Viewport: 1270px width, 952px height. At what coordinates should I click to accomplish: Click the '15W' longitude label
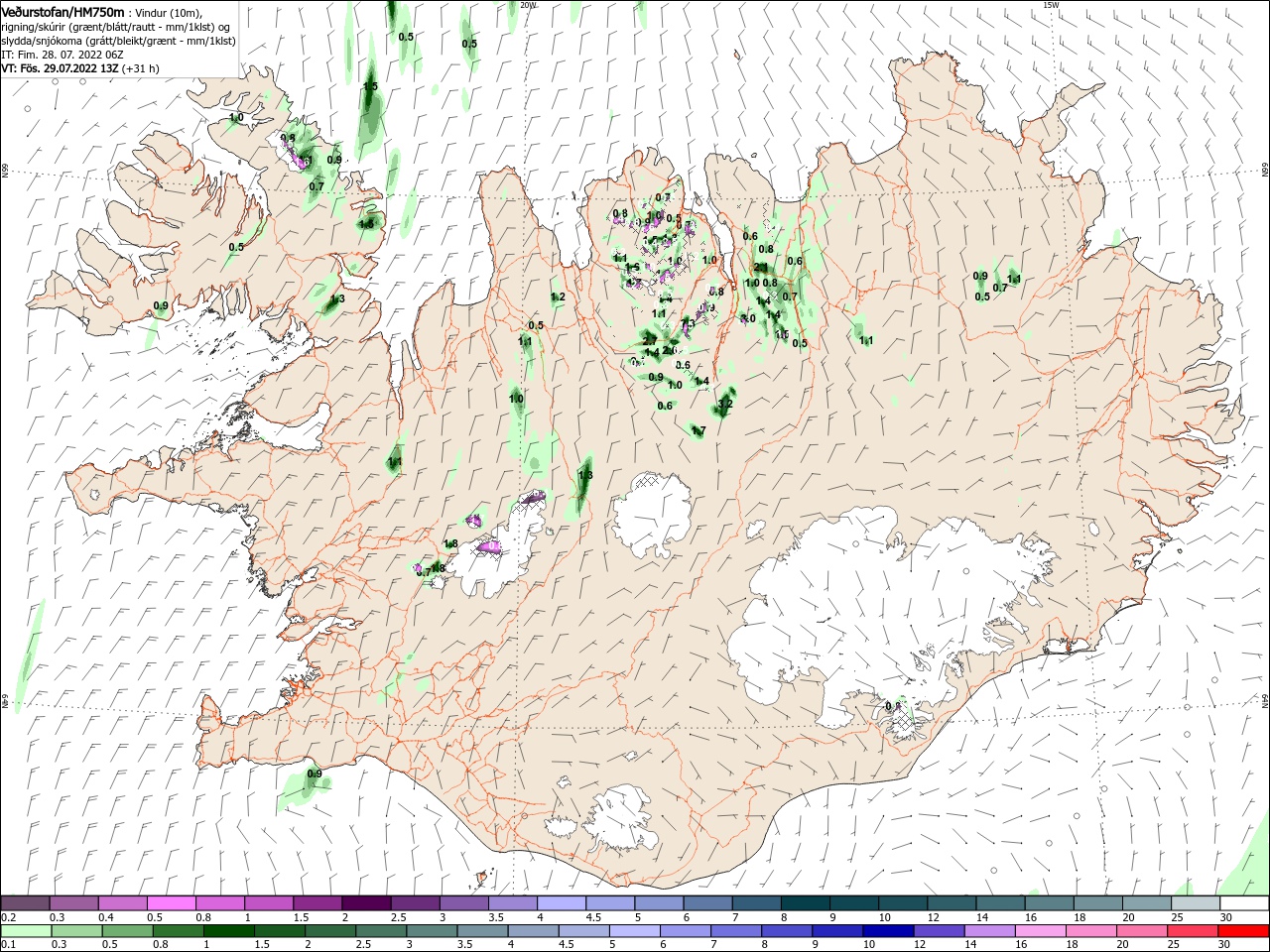(x=1052, y=5)
